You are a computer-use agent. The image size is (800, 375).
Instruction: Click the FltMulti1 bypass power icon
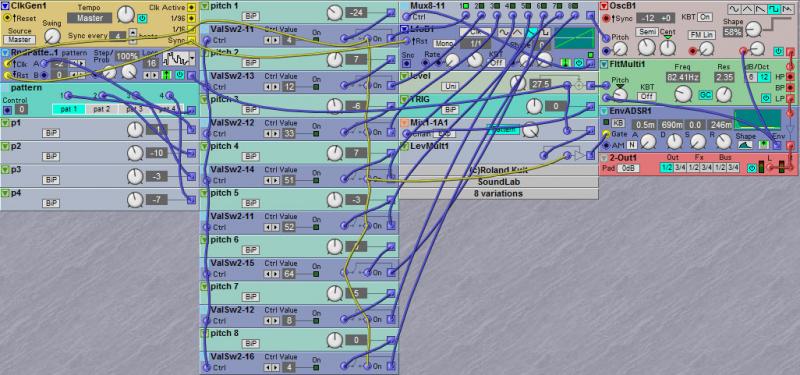pos(765,97)
